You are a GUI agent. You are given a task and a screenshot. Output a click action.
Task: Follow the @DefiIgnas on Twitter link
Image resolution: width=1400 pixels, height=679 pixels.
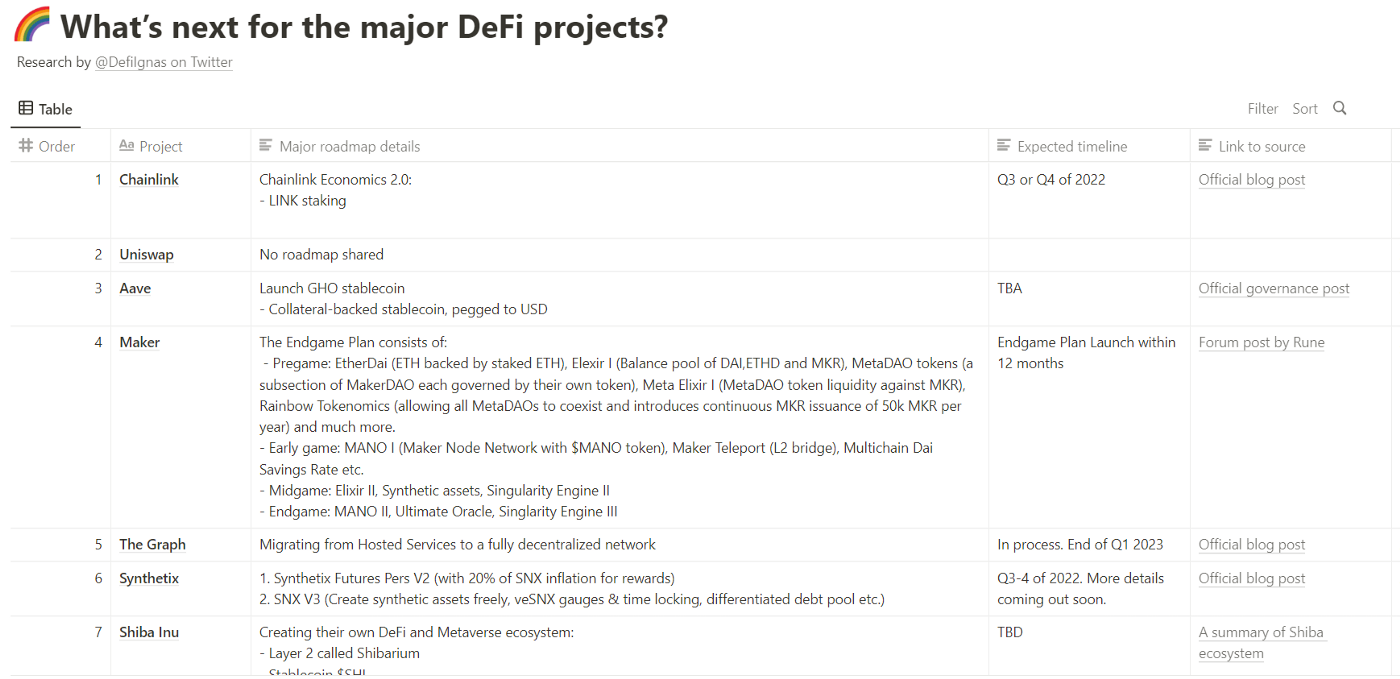pos(164,61)
